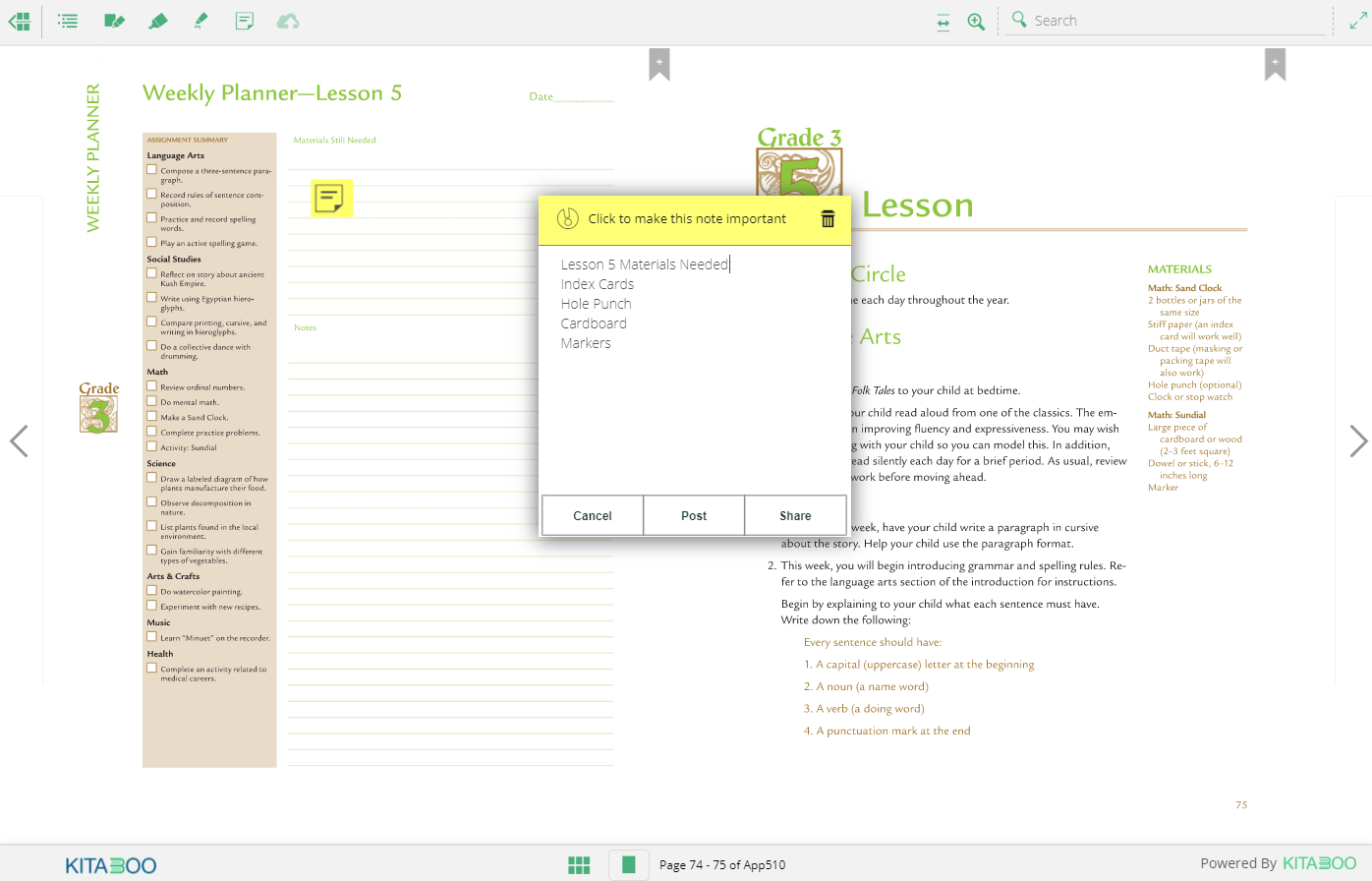Click 'Math: Sundial' in materials list
This screenshot has width=1372, height=881.
[x=1176, y=415]
